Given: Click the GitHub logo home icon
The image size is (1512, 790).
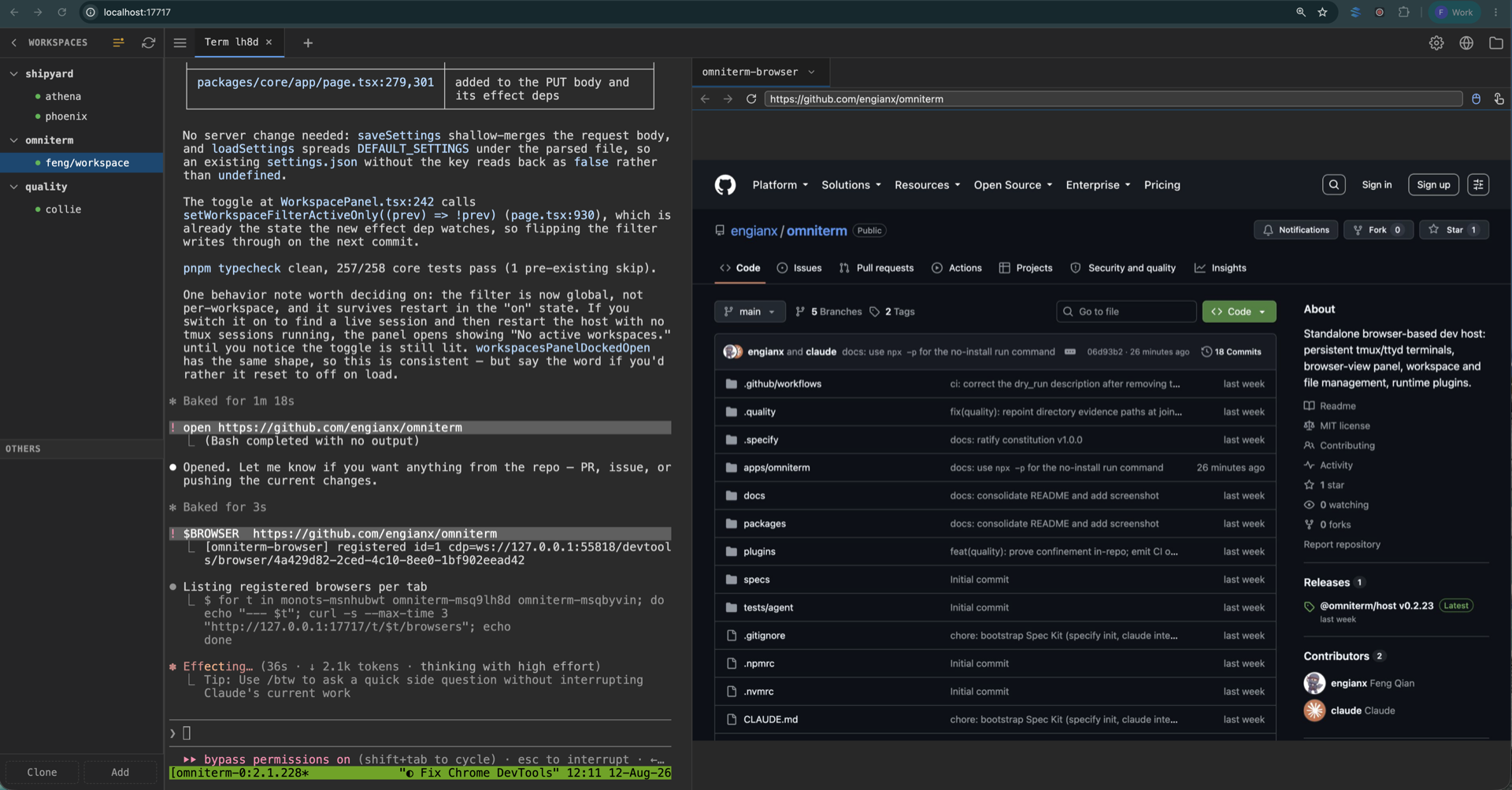Looking at the screenshot, I should tap(725, 185).
